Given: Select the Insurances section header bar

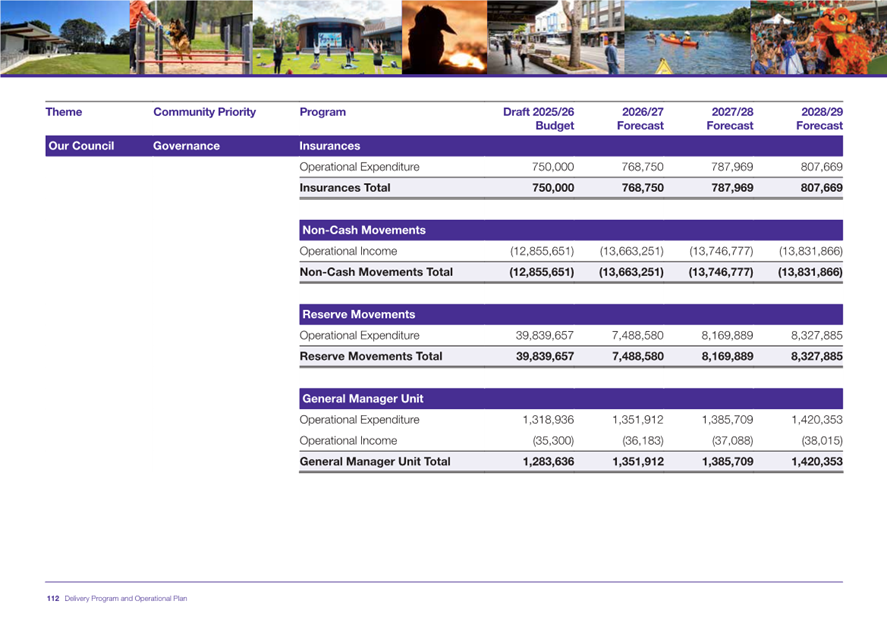Looking at the screenshot, I should [x=570, y=146].
